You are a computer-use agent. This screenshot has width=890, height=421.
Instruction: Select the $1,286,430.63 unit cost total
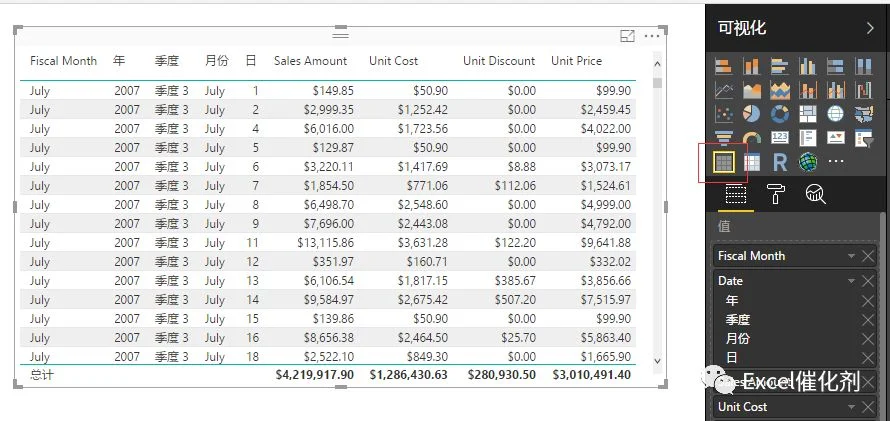tap(409, 375)
